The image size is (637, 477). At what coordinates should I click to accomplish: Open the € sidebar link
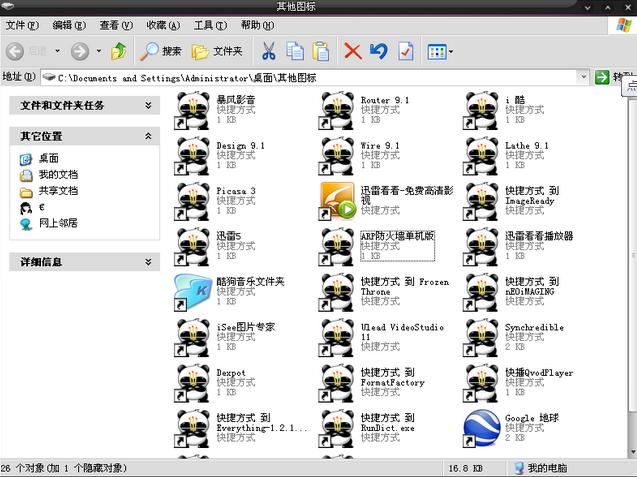[x=41, y=207]
